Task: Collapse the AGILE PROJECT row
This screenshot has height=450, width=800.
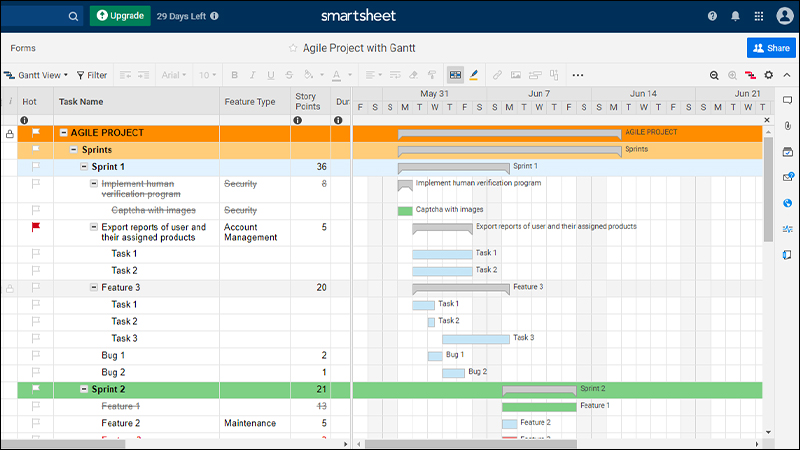Action: pyautogui.click(x=63, y=133)
